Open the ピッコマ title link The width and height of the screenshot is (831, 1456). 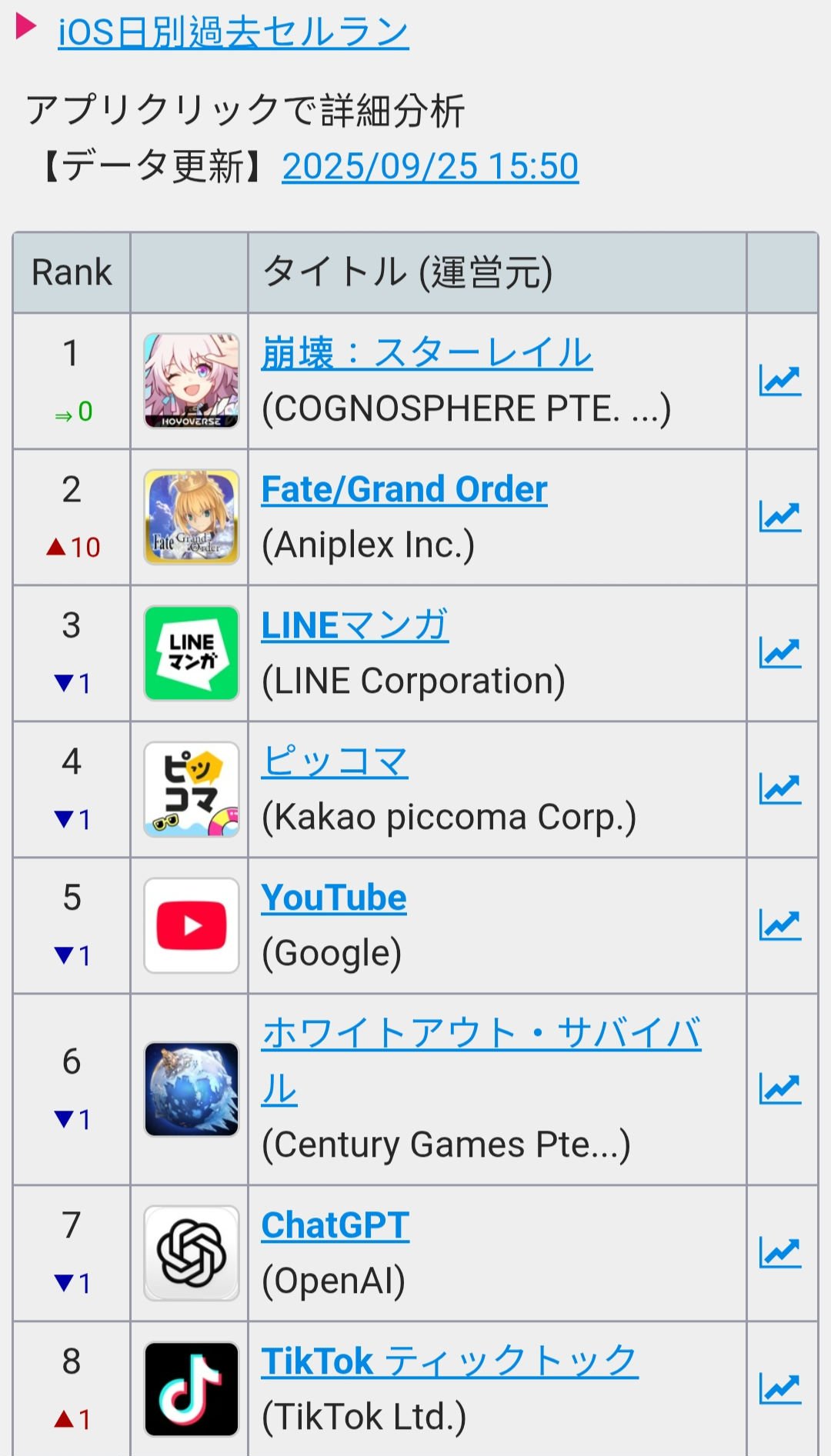click(x=335, y=762)
